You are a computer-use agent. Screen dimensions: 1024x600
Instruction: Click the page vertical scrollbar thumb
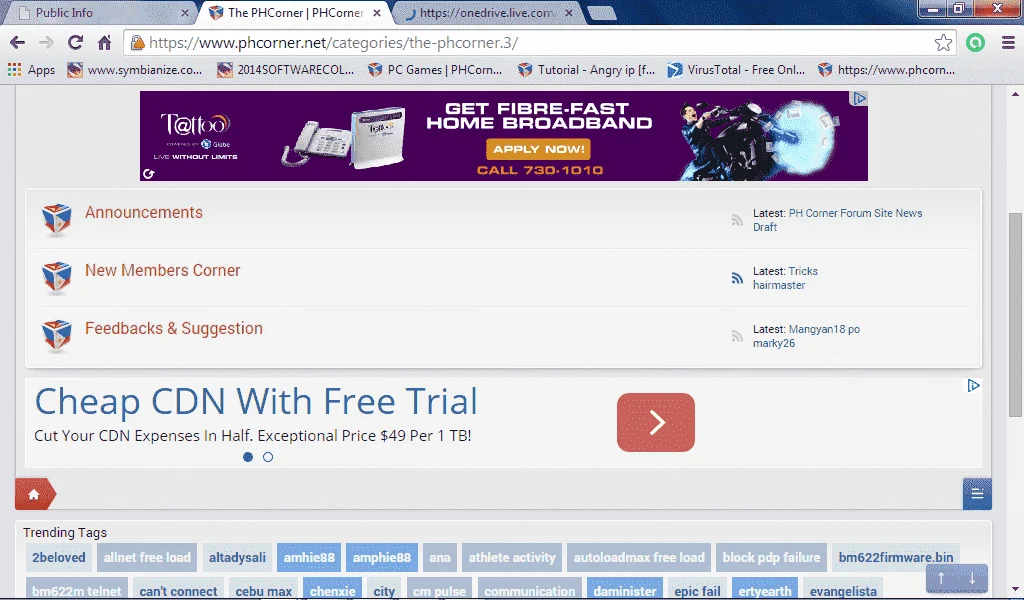click(1015, 315)
